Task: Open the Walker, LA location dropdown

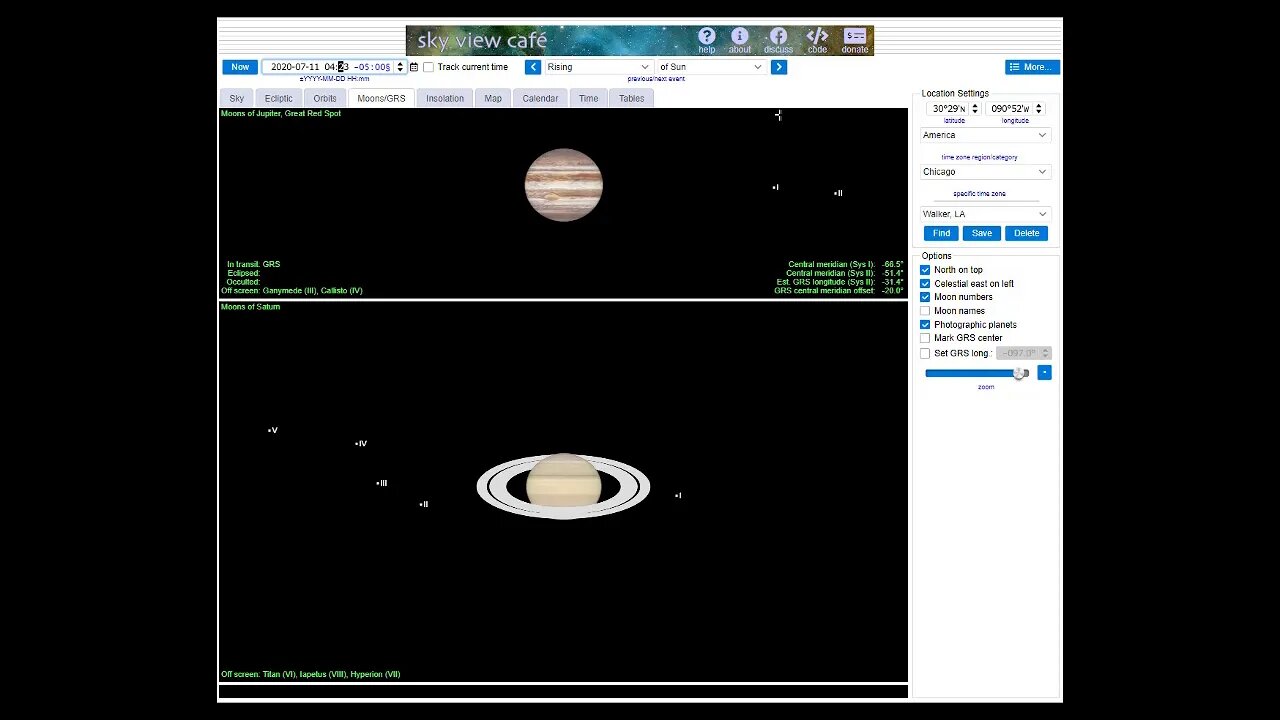Action: coord(985,214)
